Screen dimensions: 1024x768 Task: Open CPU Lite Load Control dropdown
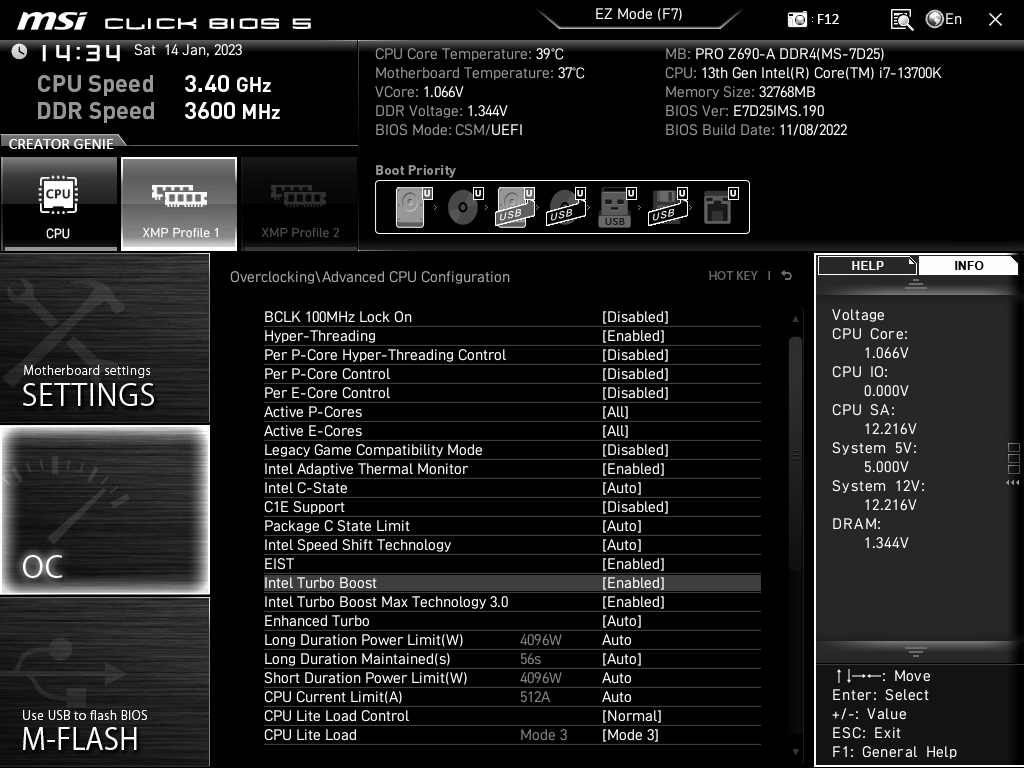(x=632, y=716)
